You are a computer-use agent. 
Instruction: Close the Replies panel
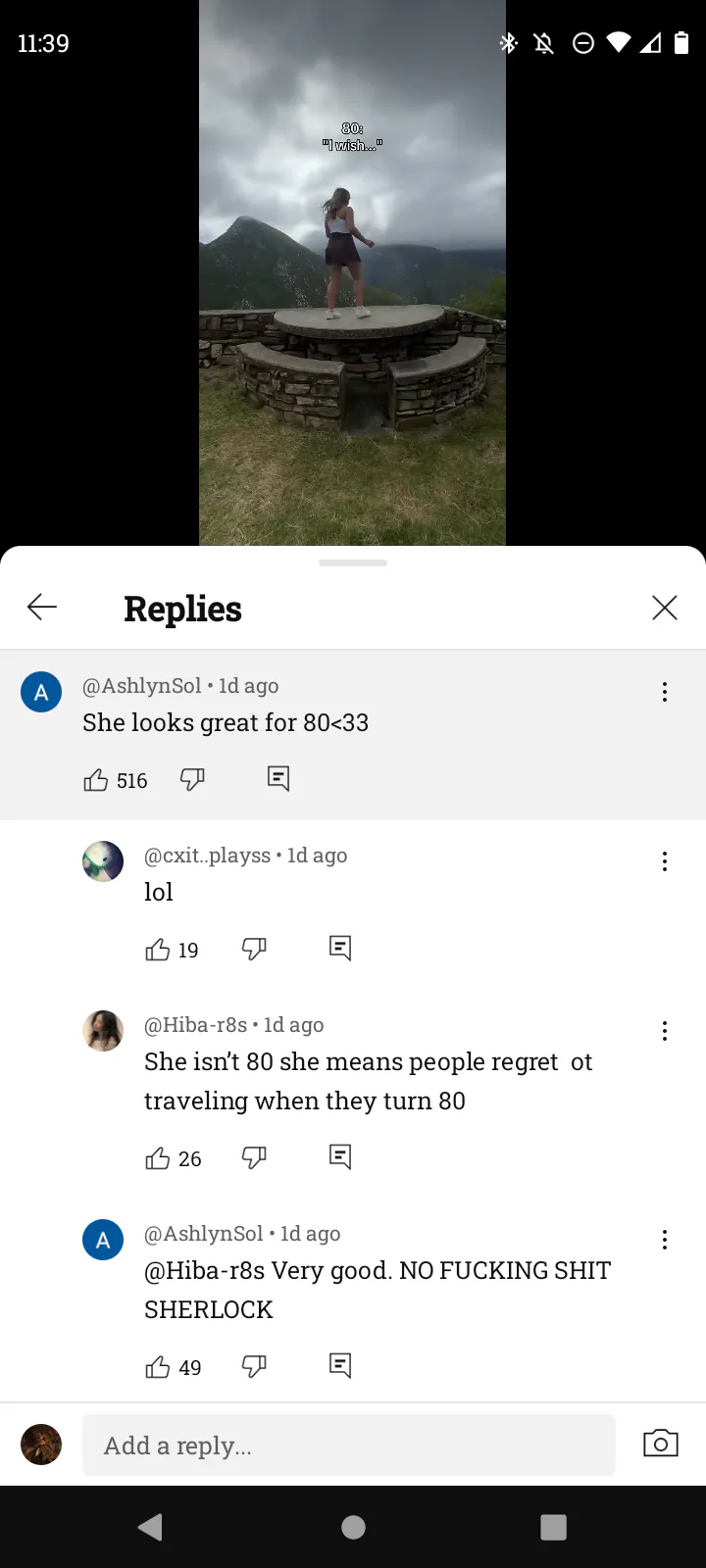coord(665,608)
